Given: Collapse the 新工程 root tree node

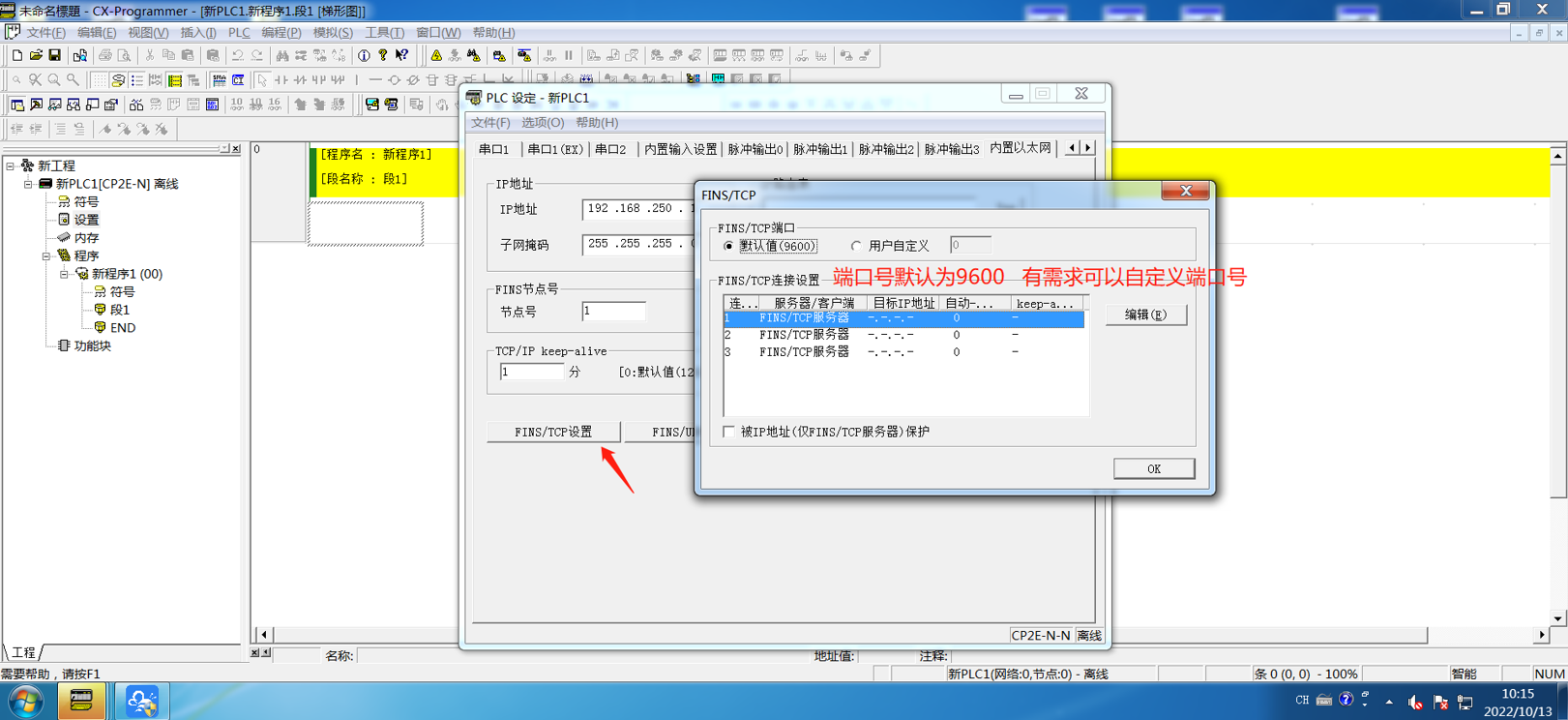Looking at the screenshot, I should (11, 166).
